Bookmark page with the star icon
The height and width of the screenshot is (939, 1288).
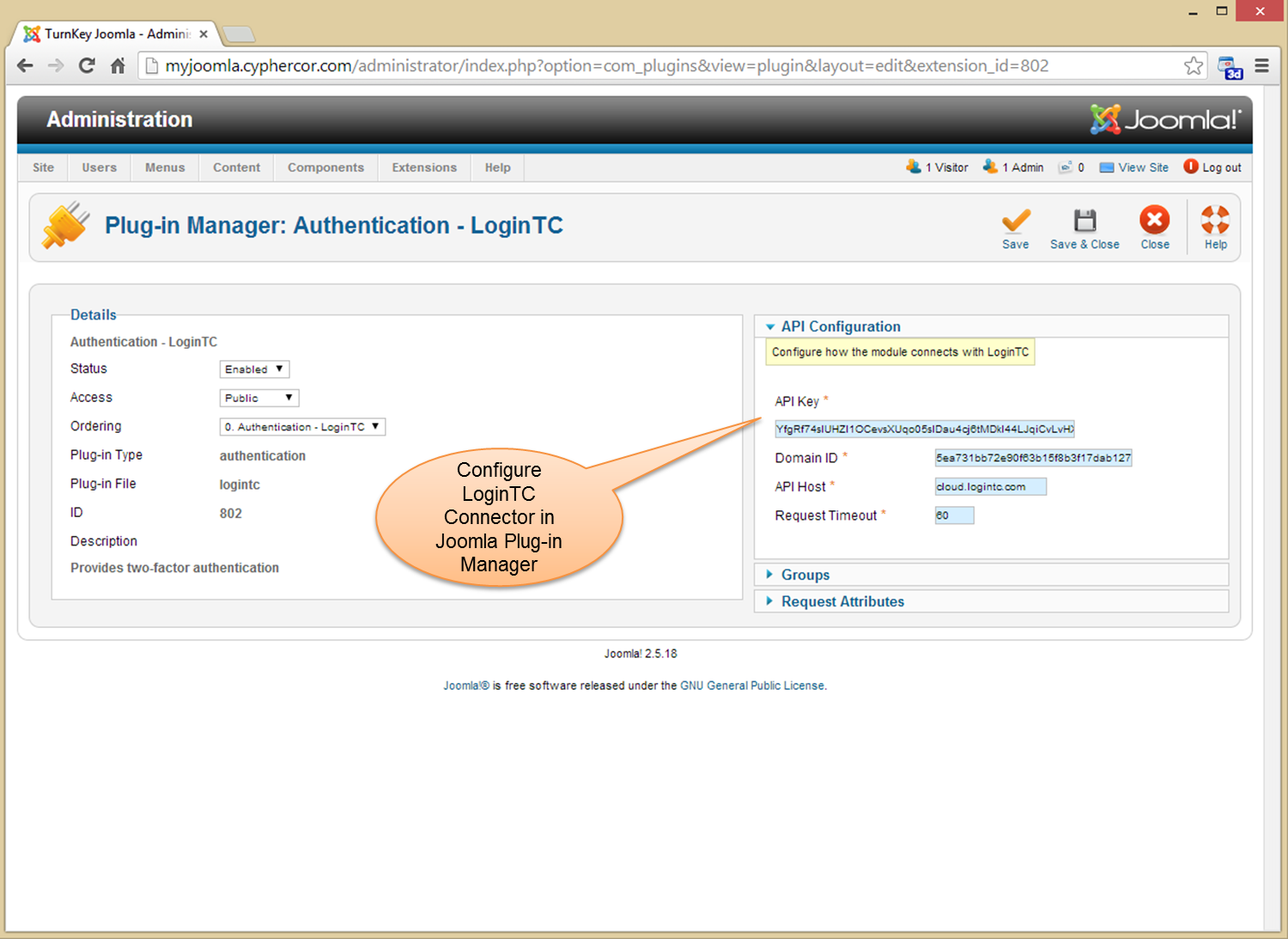pos(1194,65)
